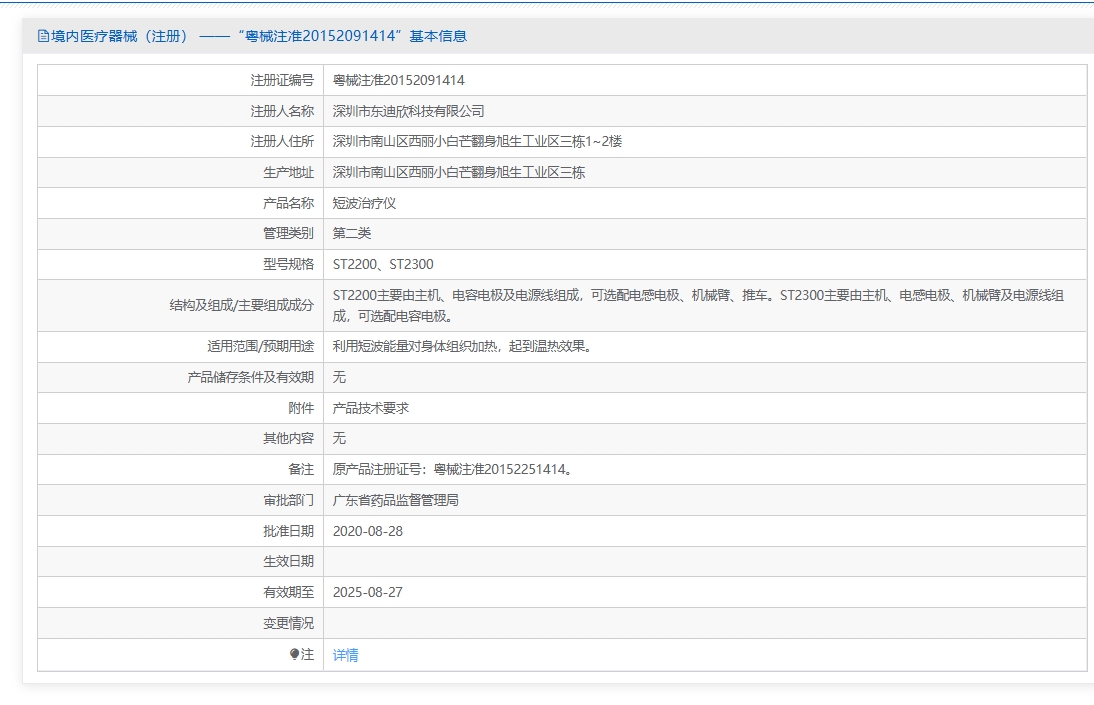Click the 注册证编号 row label
1094x705 pixels.
[x=282, y=80]
